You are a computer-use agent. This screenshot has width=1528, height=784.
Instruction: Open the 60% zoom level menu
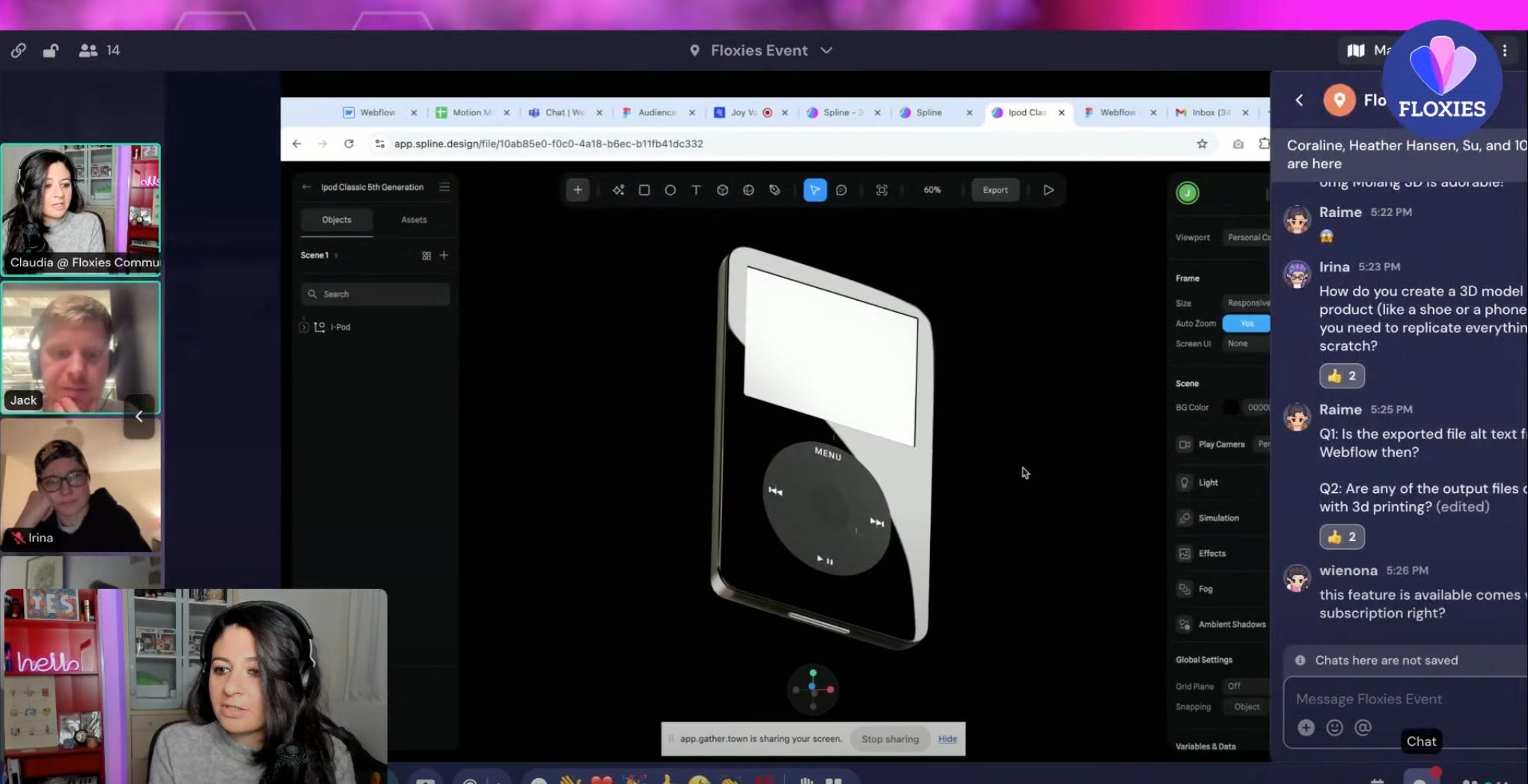(x=932, y=190)
